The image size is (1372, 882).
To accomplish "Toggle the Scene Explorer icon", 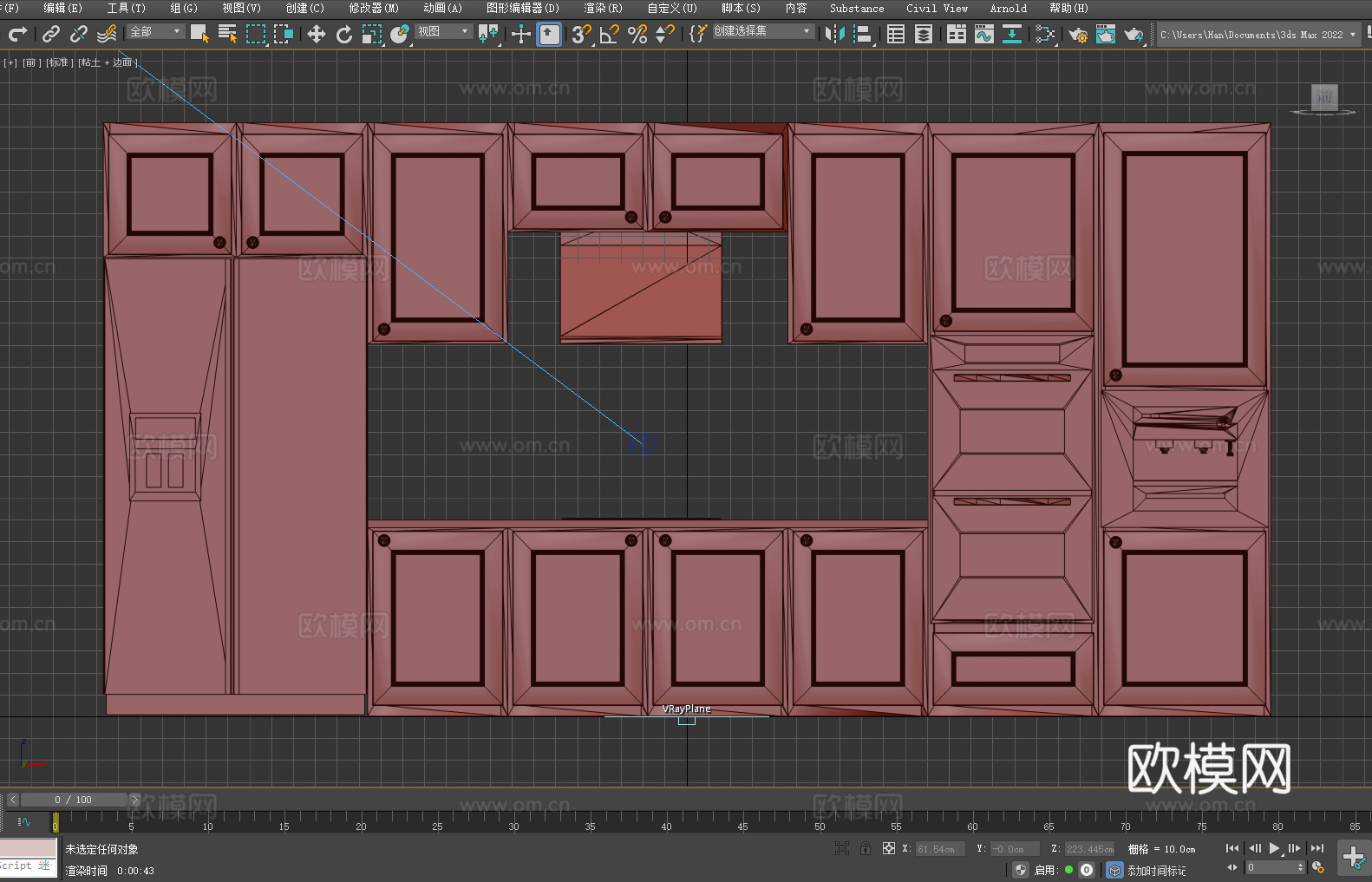I will 896,34.
